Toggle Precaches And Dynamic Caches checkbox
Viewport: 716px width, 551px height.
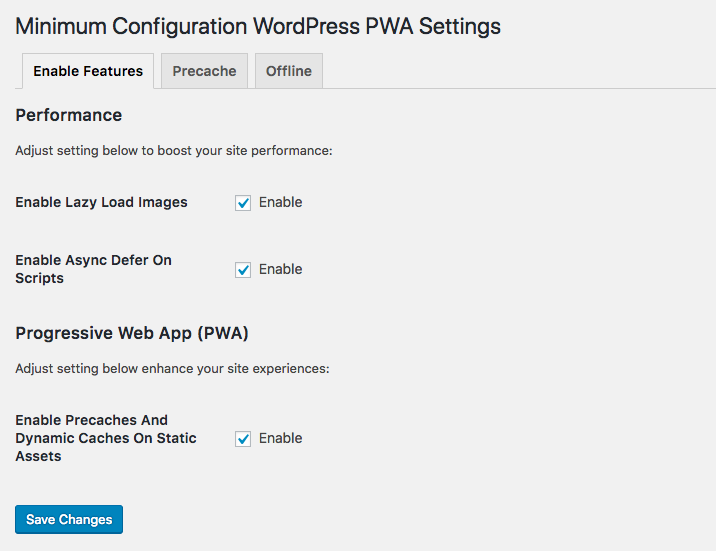(x=243, y=439)
